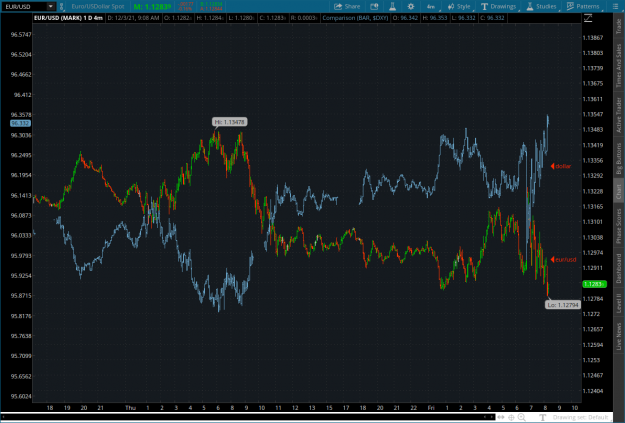Click the Patterns chart icon

click(x=570, y=6)
